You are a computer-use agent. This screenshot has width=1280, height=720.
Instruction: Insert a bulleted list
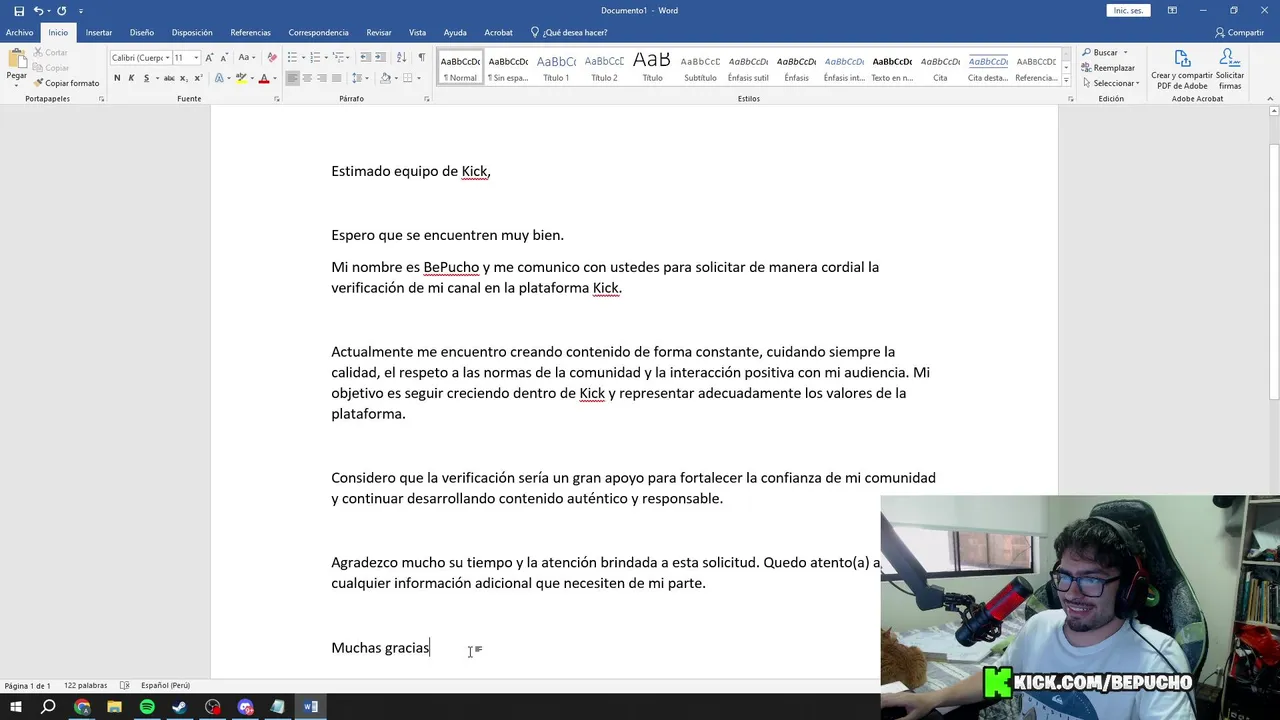tap(292, 58)
